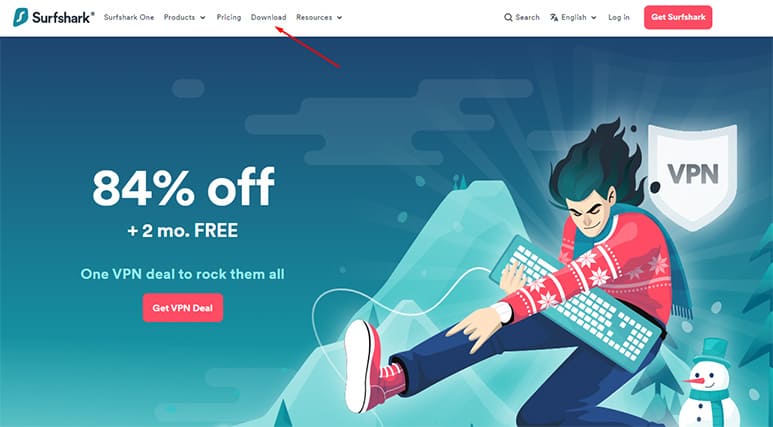Click the language translate icon
773x427 pixels.
tap(554, 17)
